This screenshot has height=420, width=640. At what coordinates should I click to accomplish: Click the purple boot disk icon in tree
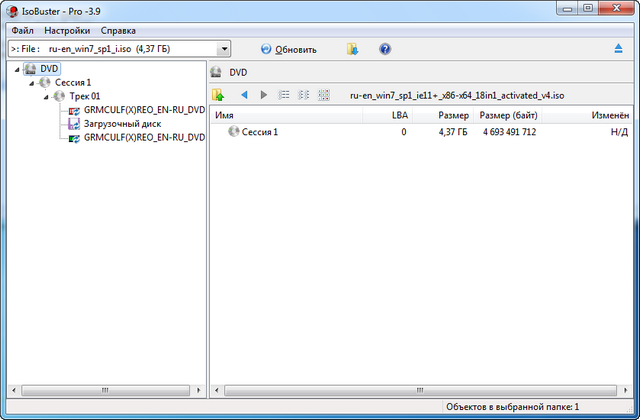(74, 124)
